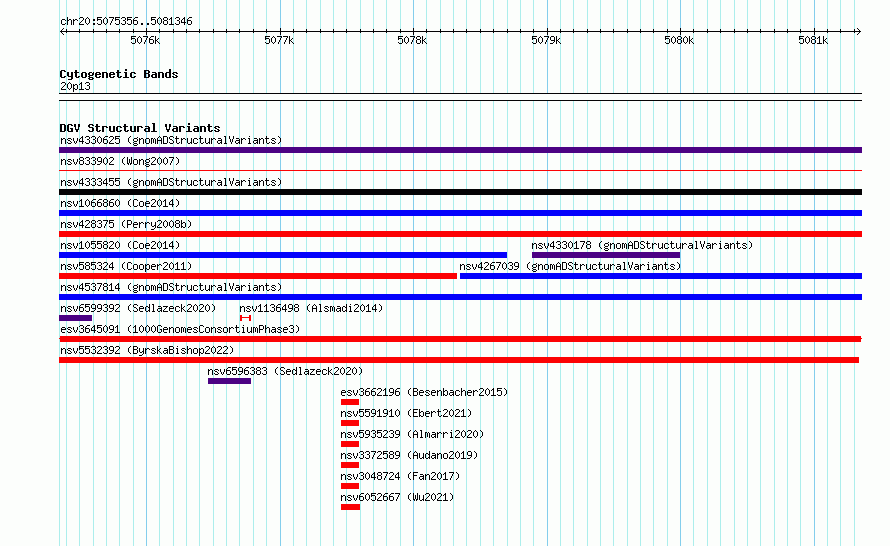Select the blue nsv1066860 variant bar

click(460, 213)
